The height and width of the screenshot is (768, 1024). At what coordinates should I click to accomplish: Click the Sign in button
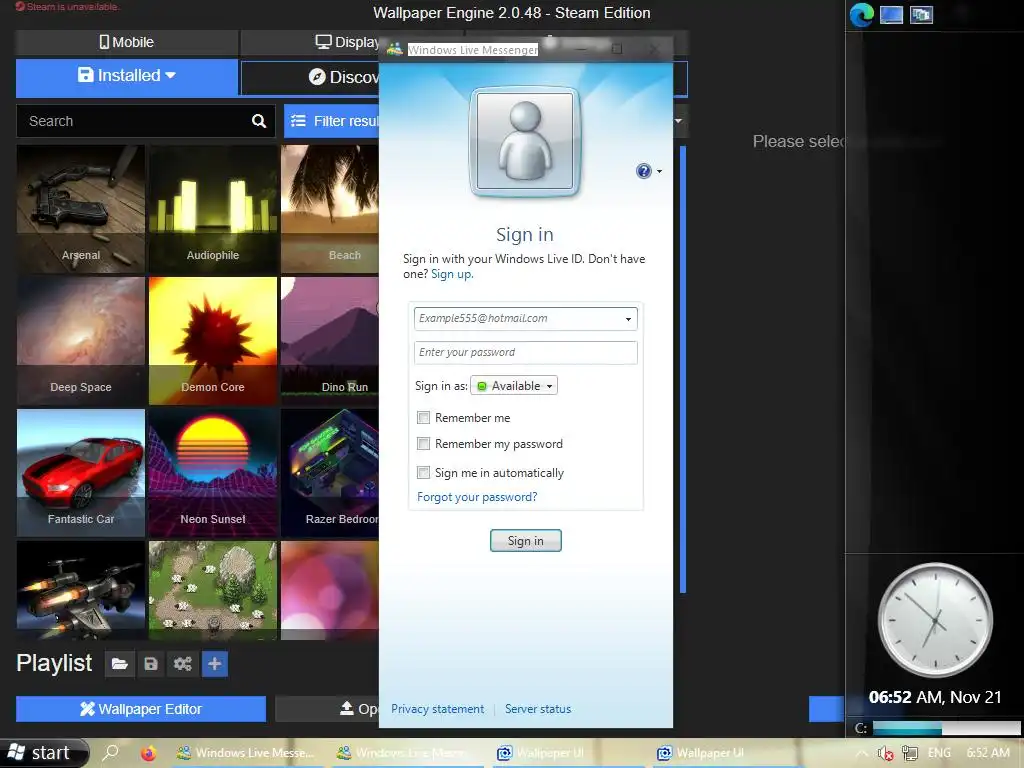(x=526, y=541)
